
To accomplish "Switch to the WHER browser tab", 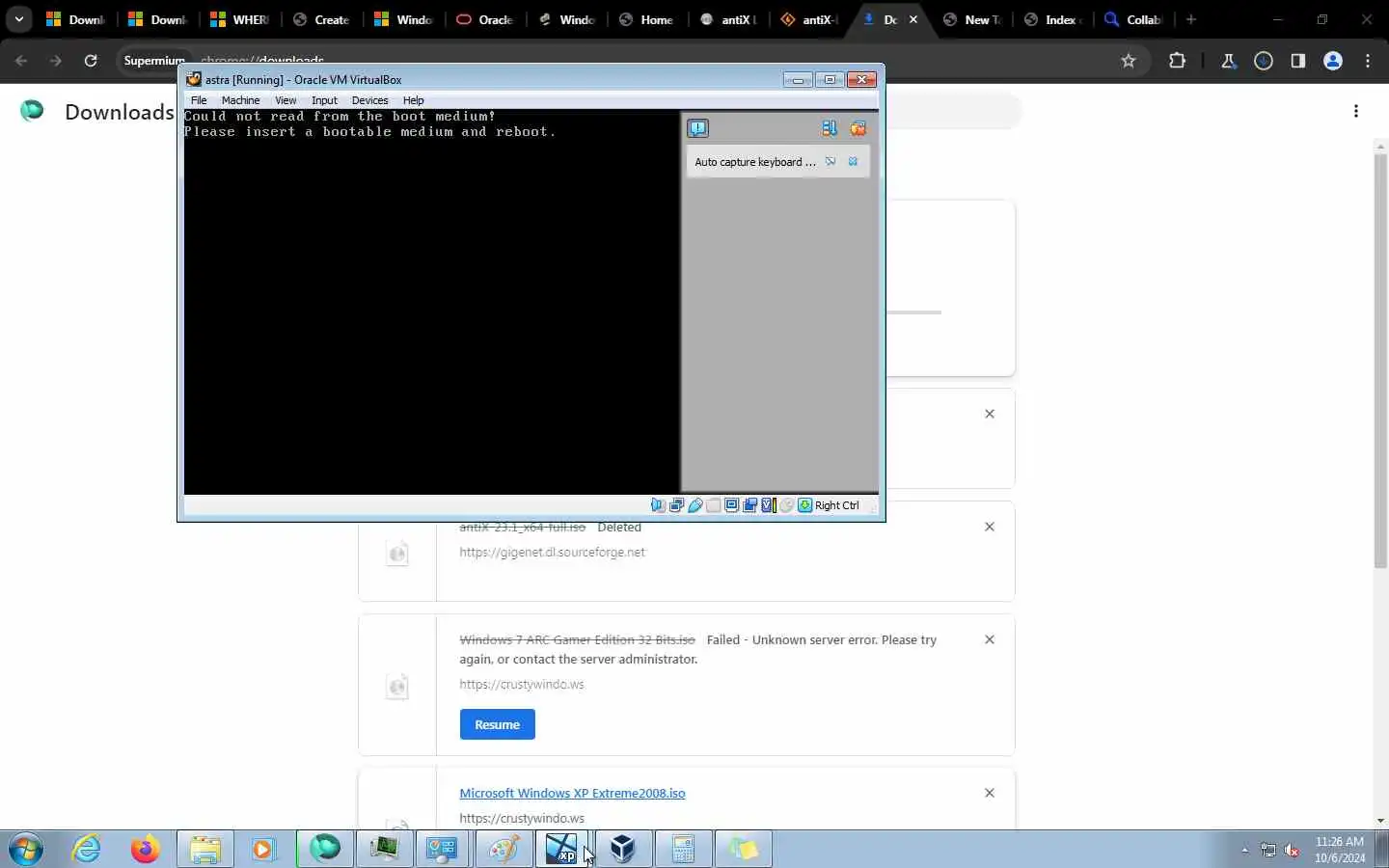I will point(240,19).
